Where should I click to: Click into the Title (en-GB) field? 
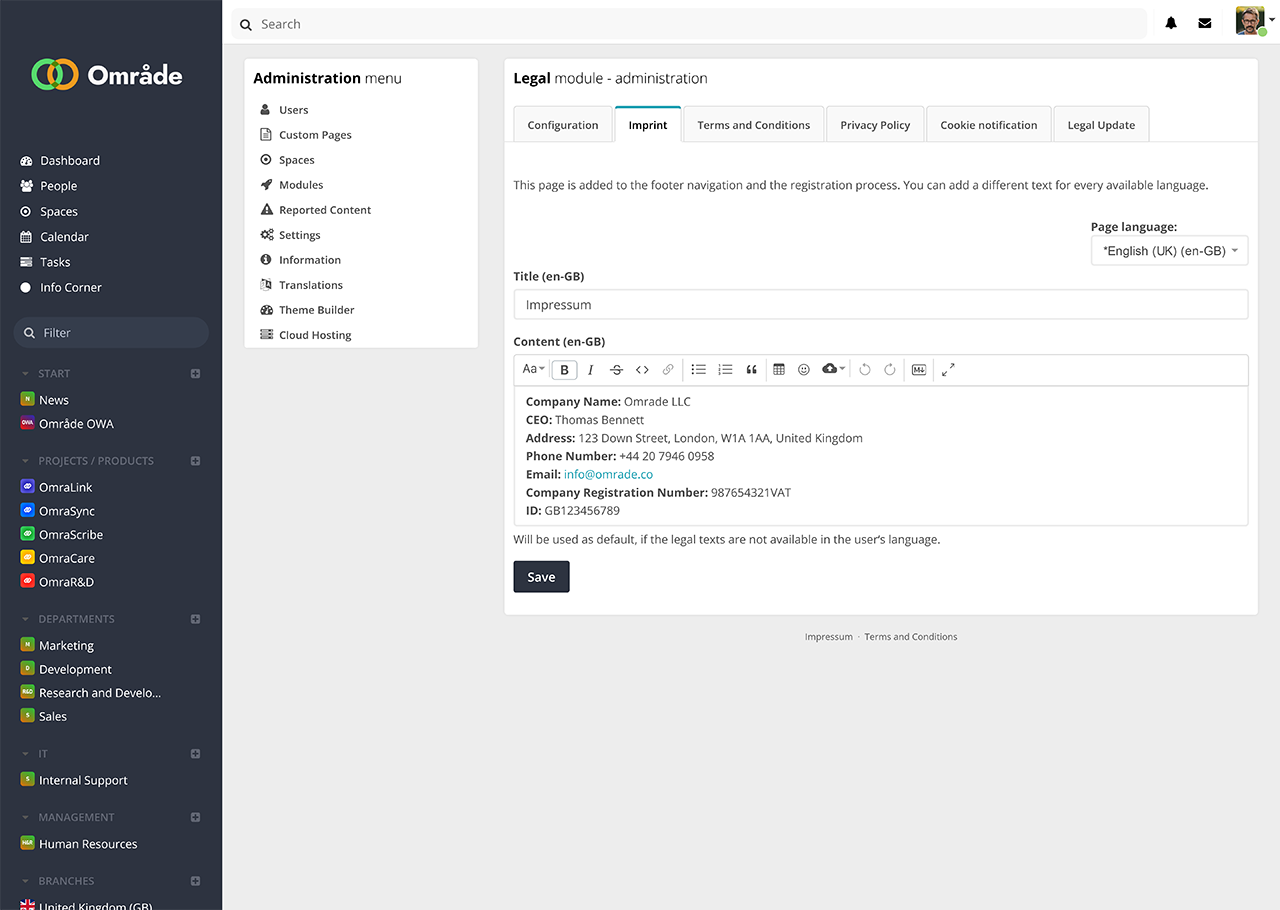[880, 305]
